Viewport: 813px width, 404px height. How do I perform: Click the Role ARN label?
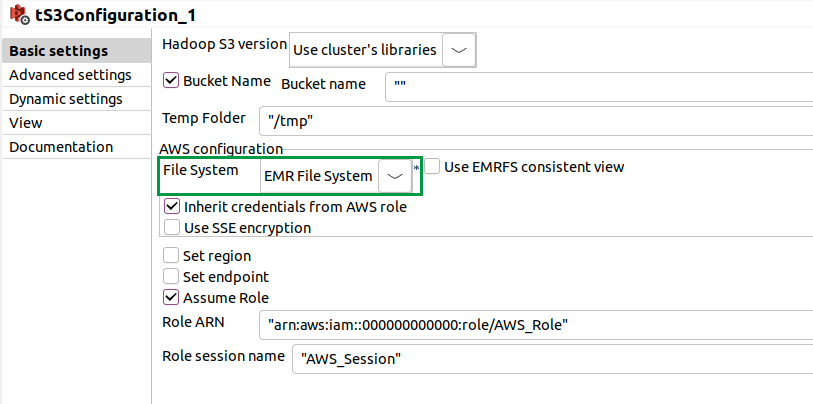[x=193, y=322]
